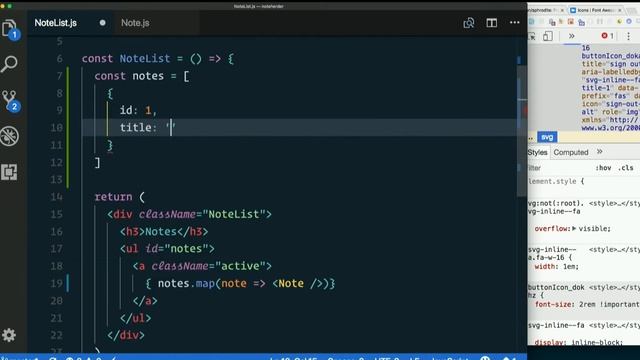
Task: Click line number 6 in gutter
Action: coord(60,59)
